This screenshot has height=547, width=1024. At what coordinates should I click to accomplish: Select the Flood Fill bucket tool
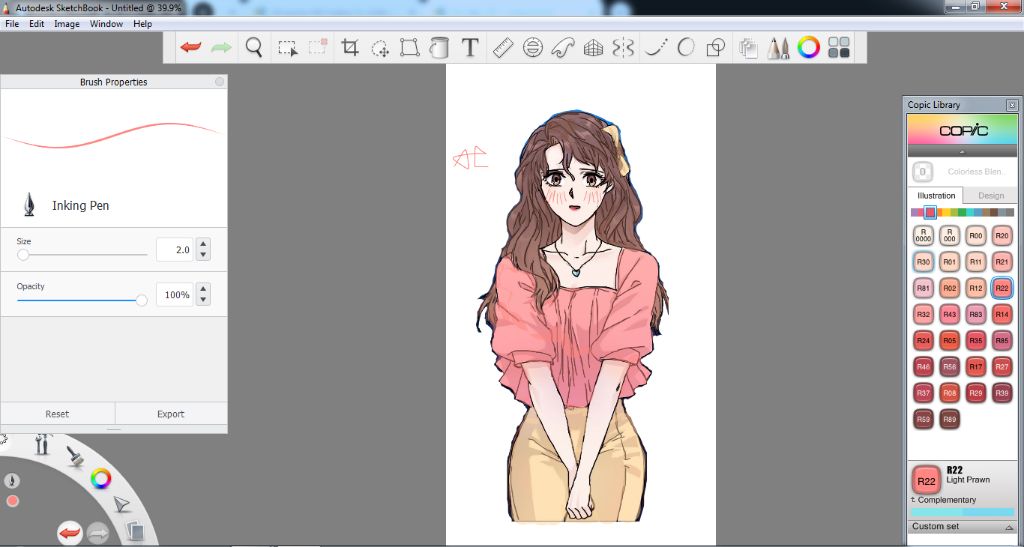click(x=439, y=47)
